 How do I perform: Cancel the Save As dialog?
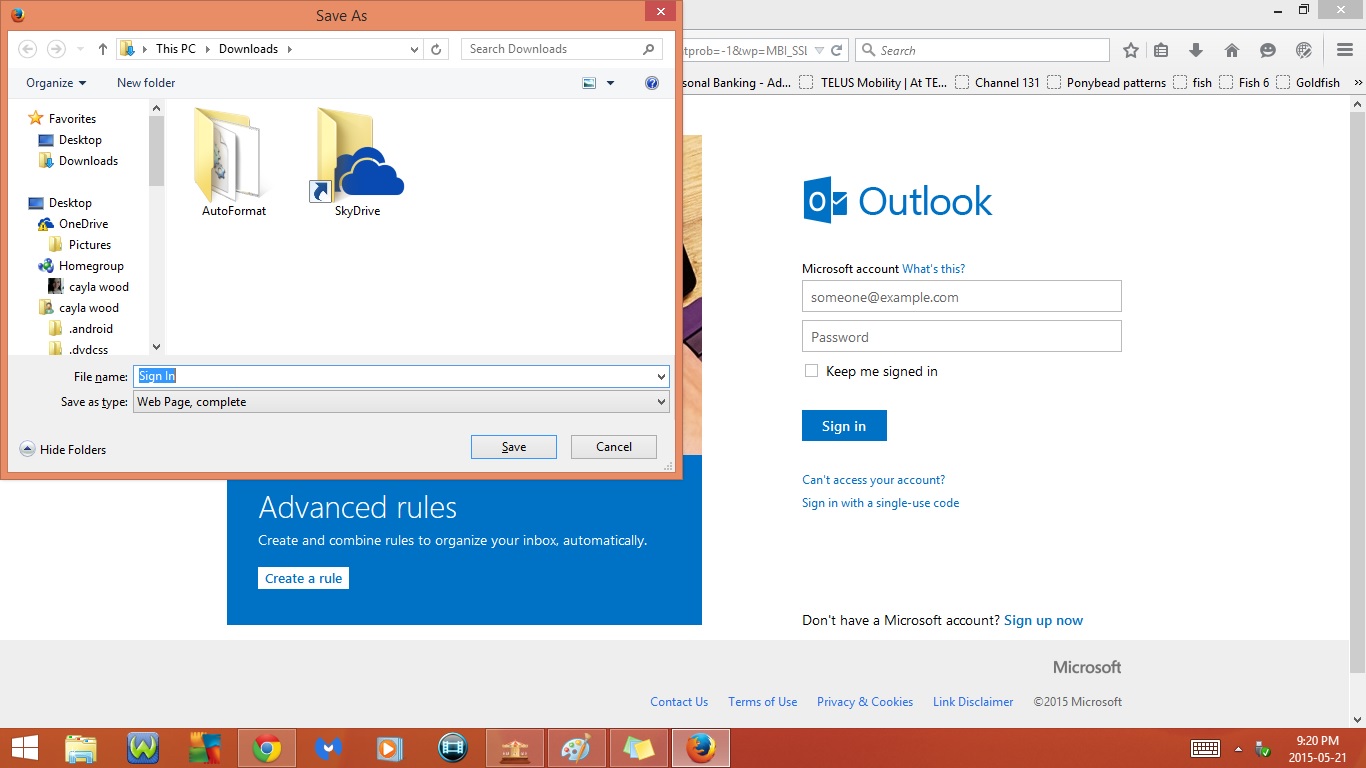(x=614, y=447)
